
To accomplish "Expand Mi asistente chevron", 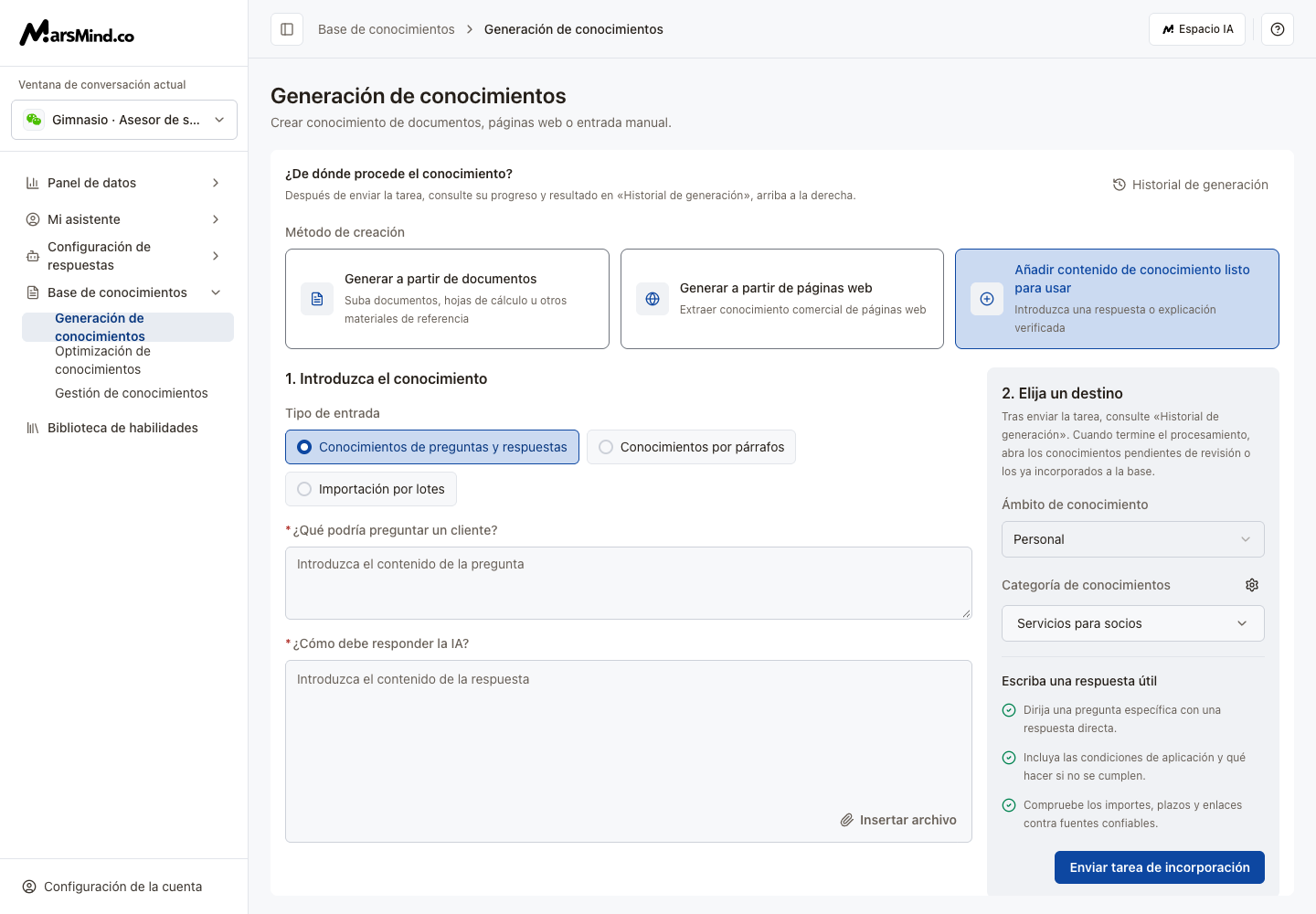I will coord(216,219).
